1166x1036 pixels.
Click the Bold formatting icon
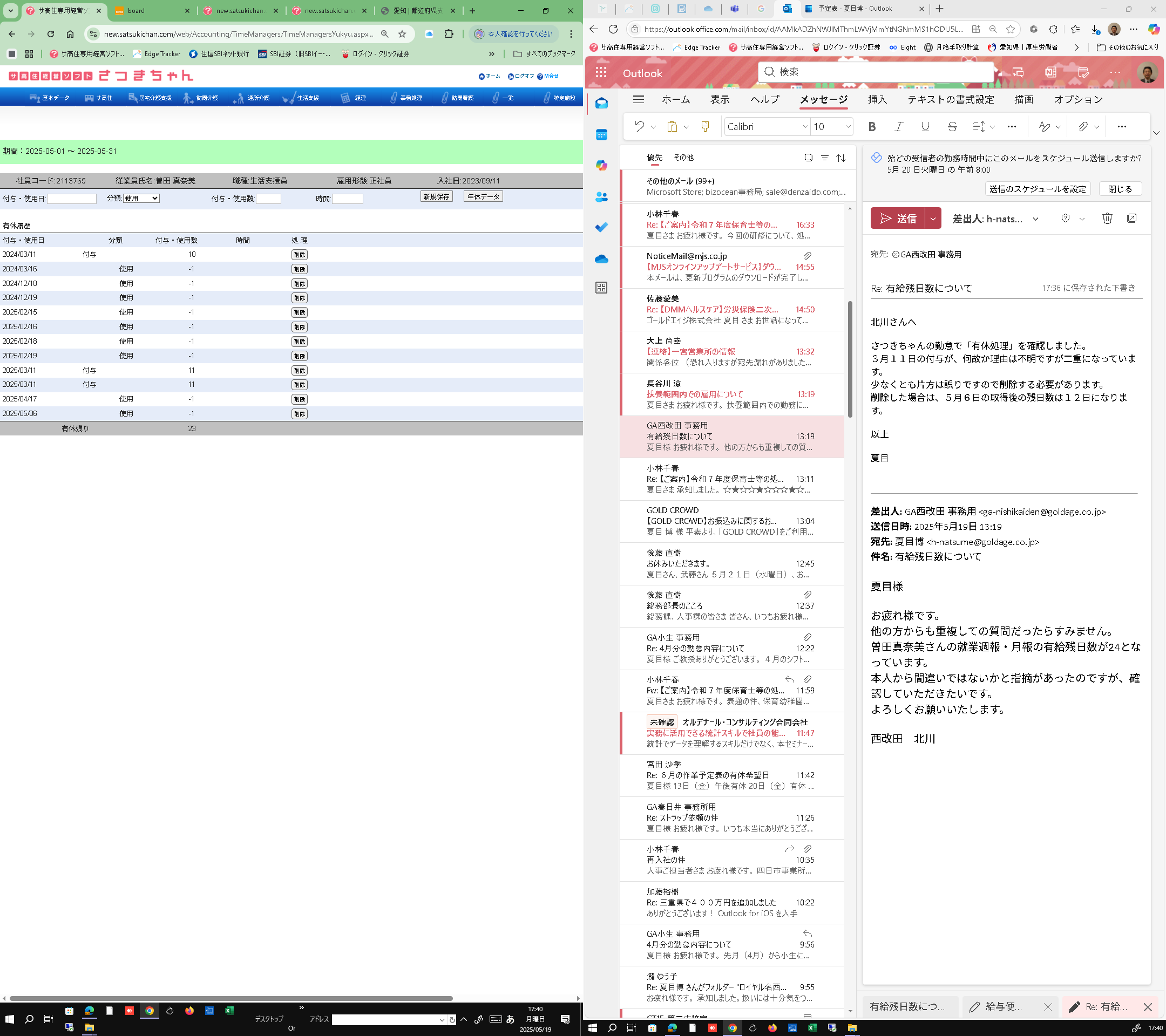click(x=872, y=127)
